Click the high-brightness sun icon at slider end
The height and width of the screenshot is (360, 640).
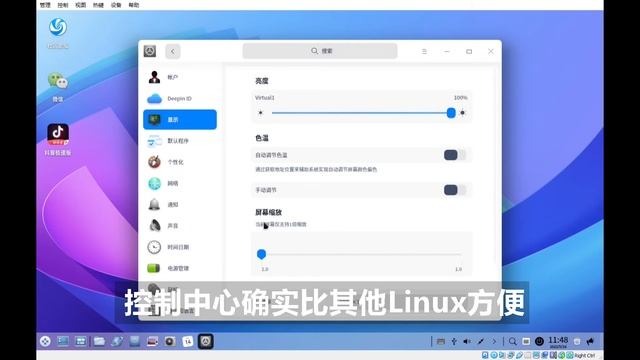click(x=462, y=113)
